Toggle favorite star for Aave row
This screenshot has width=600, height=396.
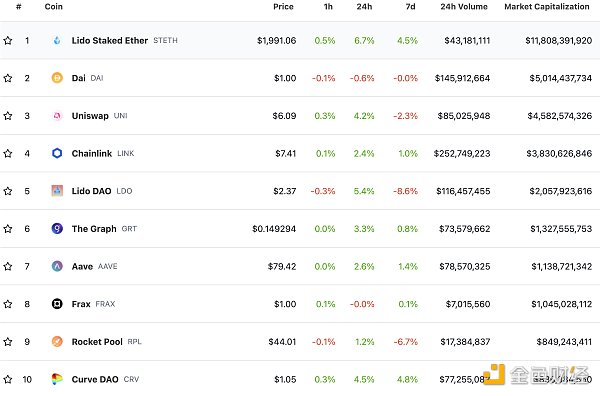click(8, 266)
